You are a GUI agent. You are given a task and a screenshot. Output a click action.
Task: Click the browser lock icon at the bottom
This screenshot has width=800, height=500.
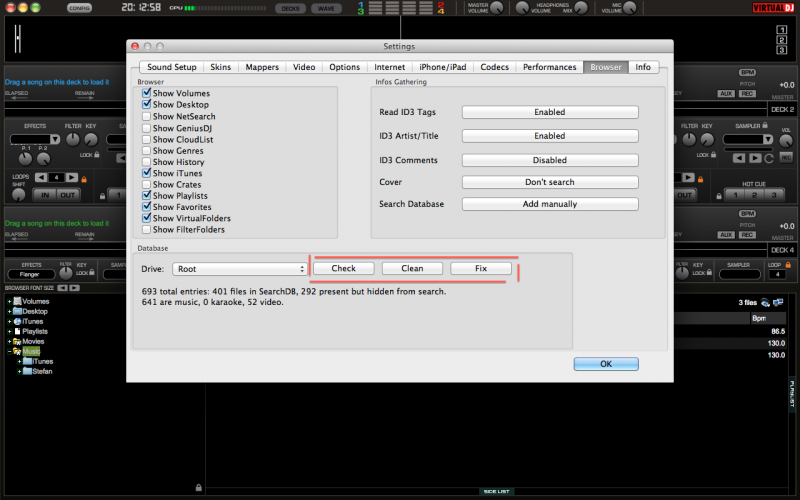click(198, 488)
